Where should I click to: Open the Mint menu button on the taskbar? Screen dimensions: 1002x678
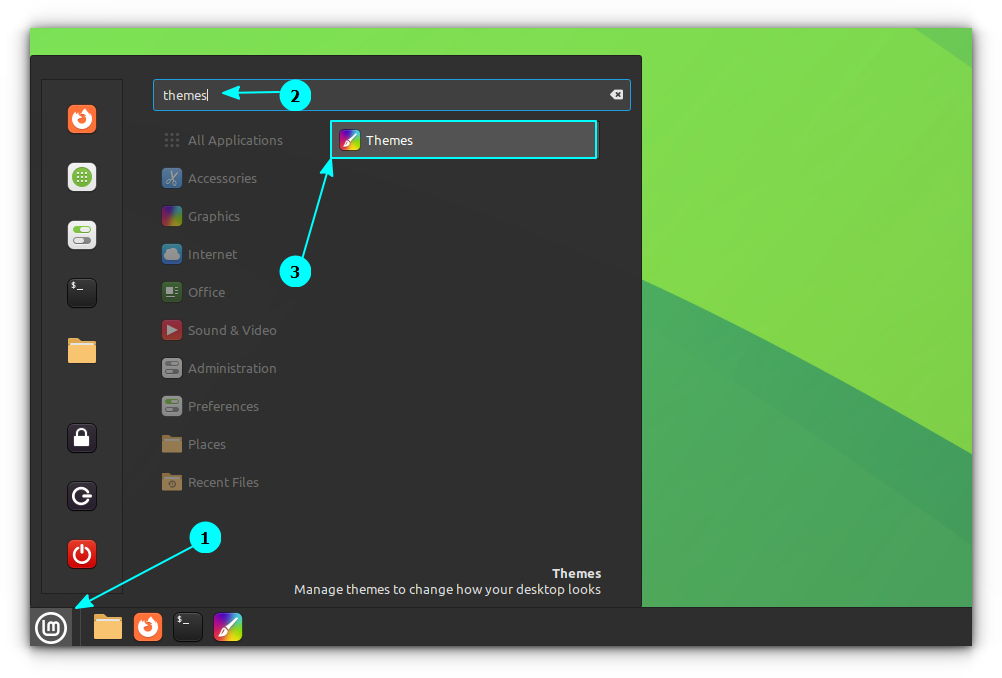51,627
